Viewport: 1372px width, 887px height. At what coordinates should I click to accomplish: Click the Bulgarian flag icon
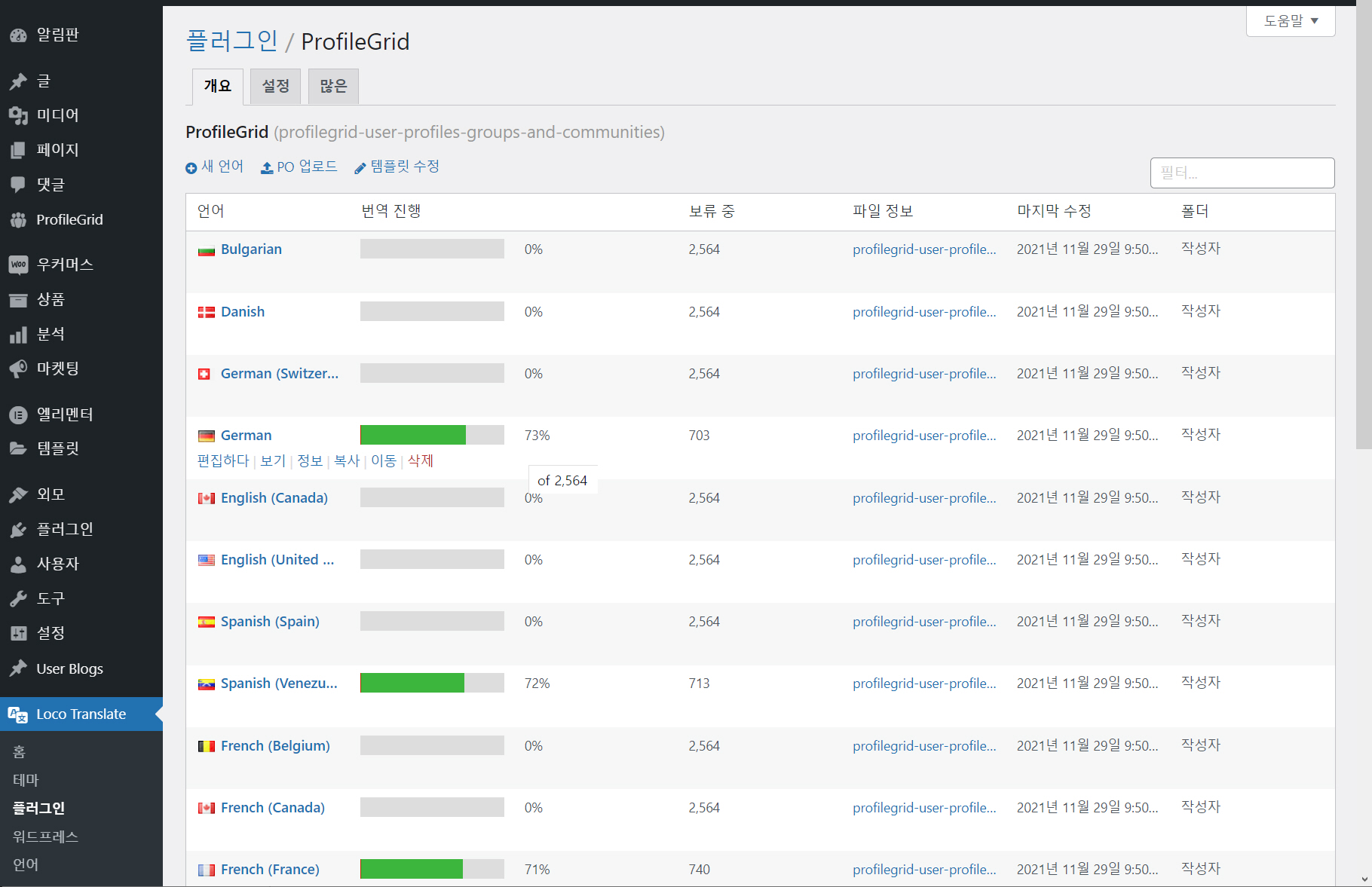click(207, 250)
